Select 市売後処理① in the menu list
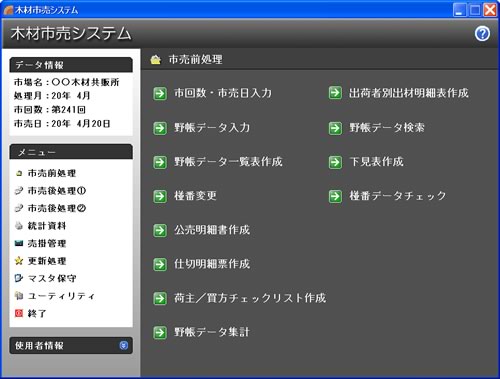 click(x=57, y=191)
